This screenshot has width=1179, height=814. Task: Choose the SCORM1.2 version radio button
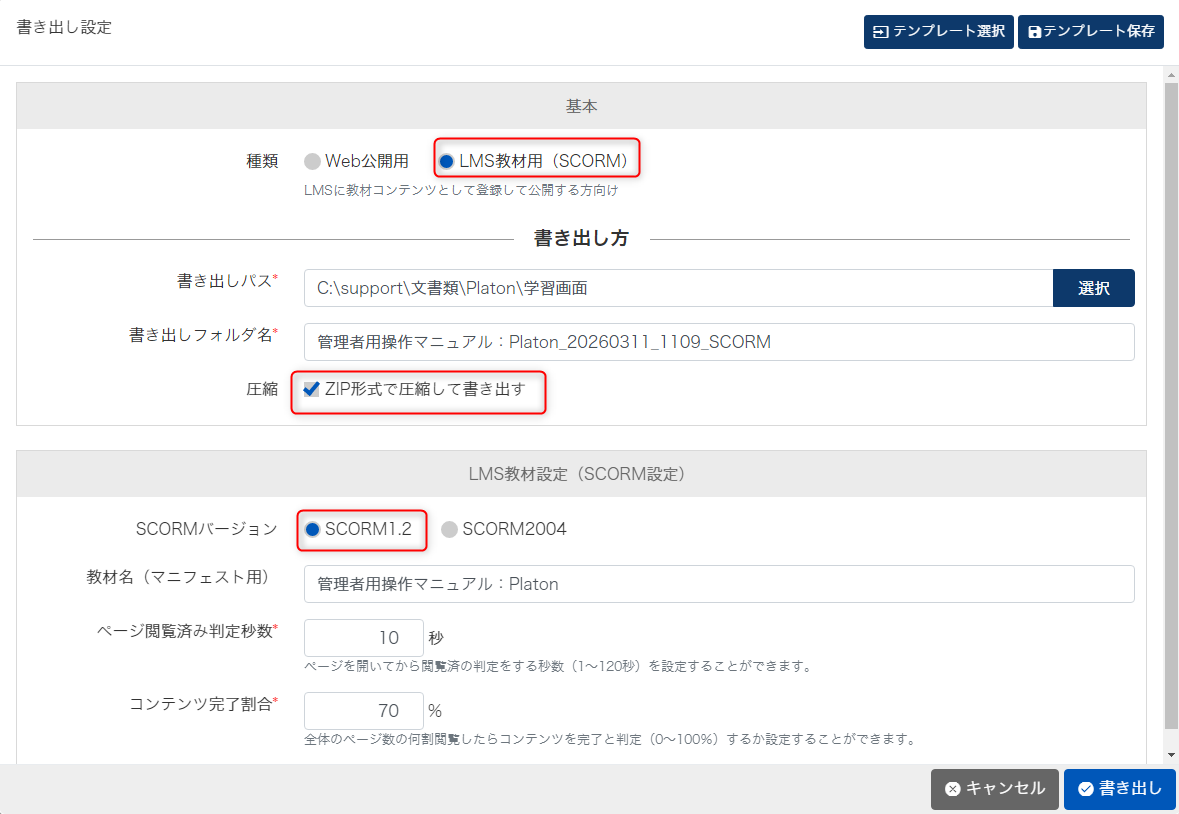coord(313,530)
